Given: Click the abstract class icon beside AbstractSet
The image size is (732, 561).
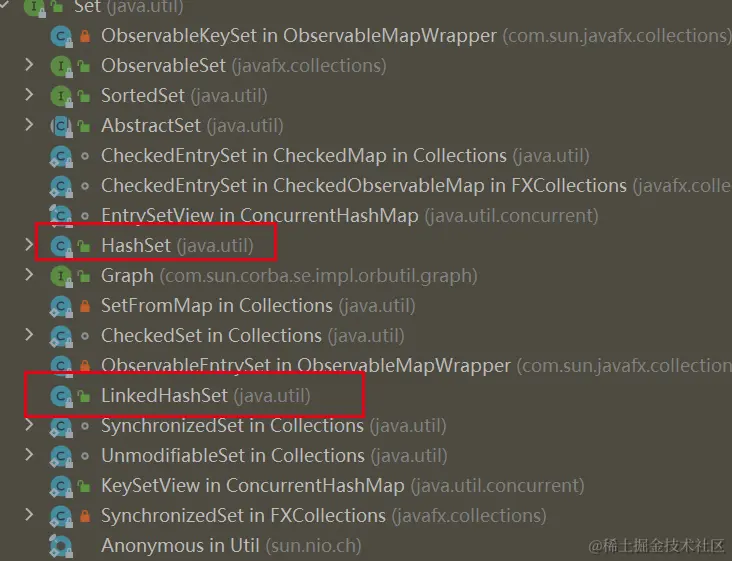Looking at the screenshot, I should point(61,126).
